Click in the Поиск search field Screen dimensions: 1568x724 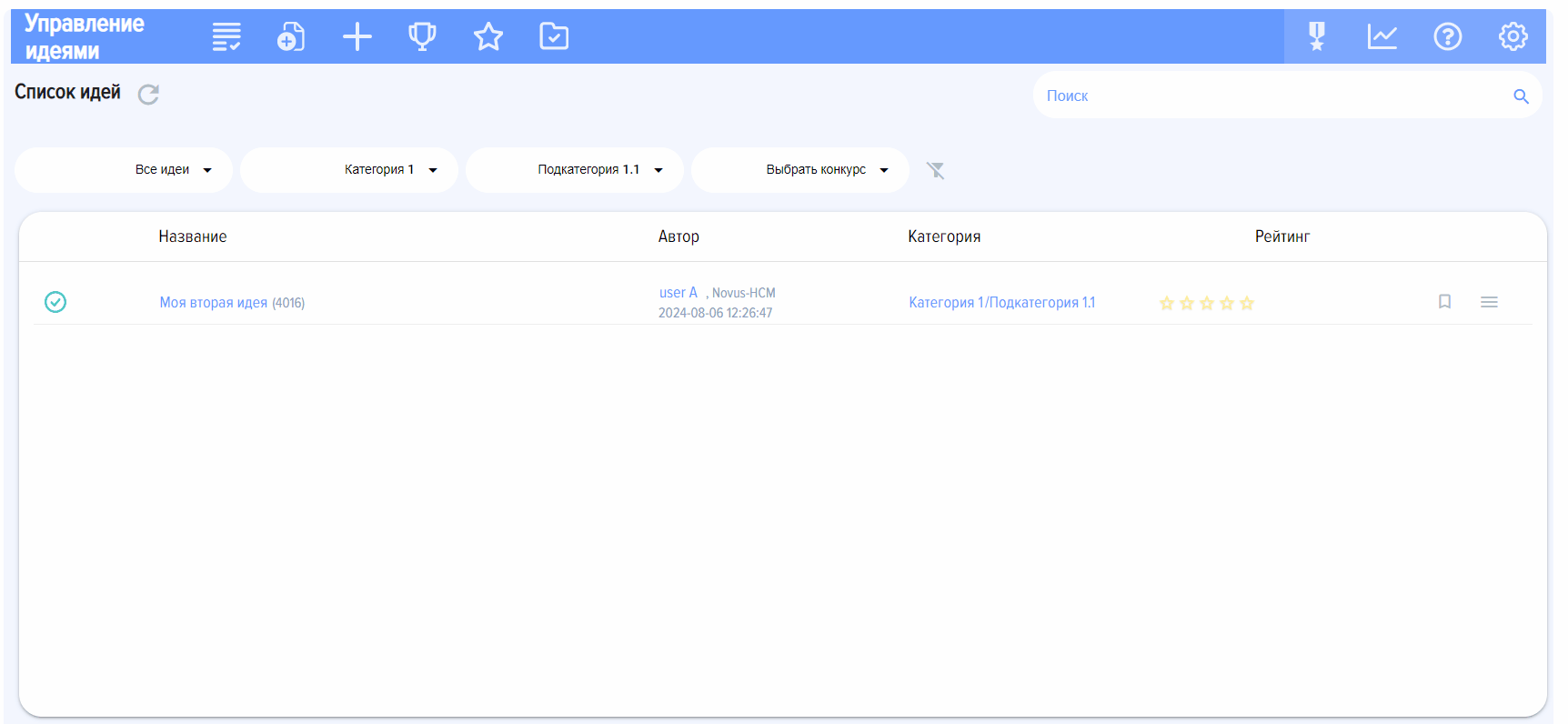1273,96
